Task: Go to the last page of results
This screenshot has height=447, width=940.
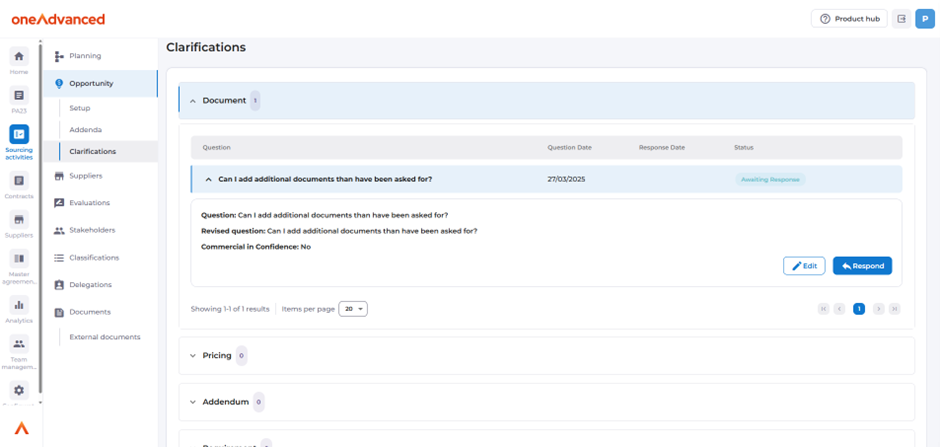Action: pos(894,309)
